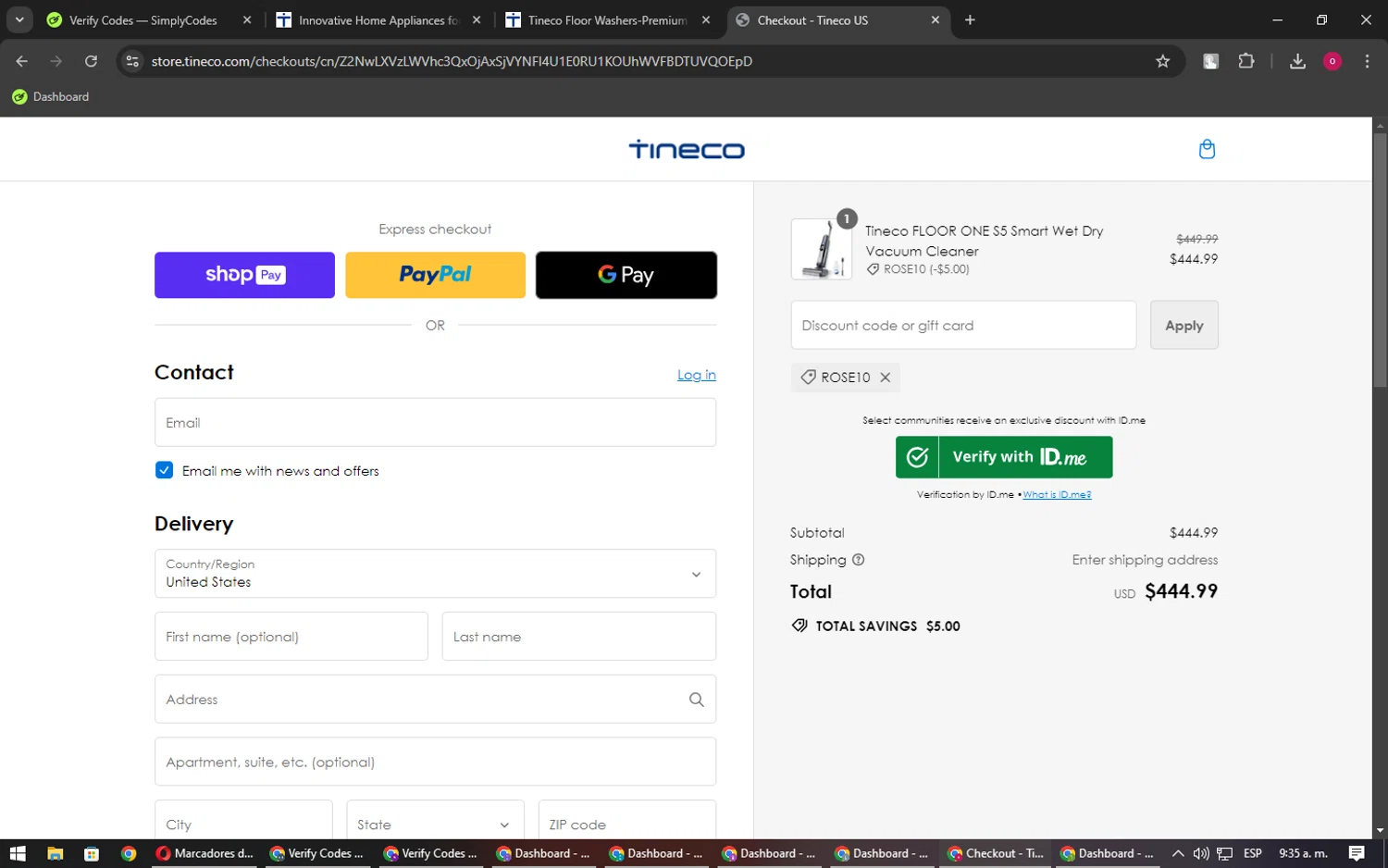Check out with Shop Pay
This screenshot has height=868, width=1388.
coord(244,275)
